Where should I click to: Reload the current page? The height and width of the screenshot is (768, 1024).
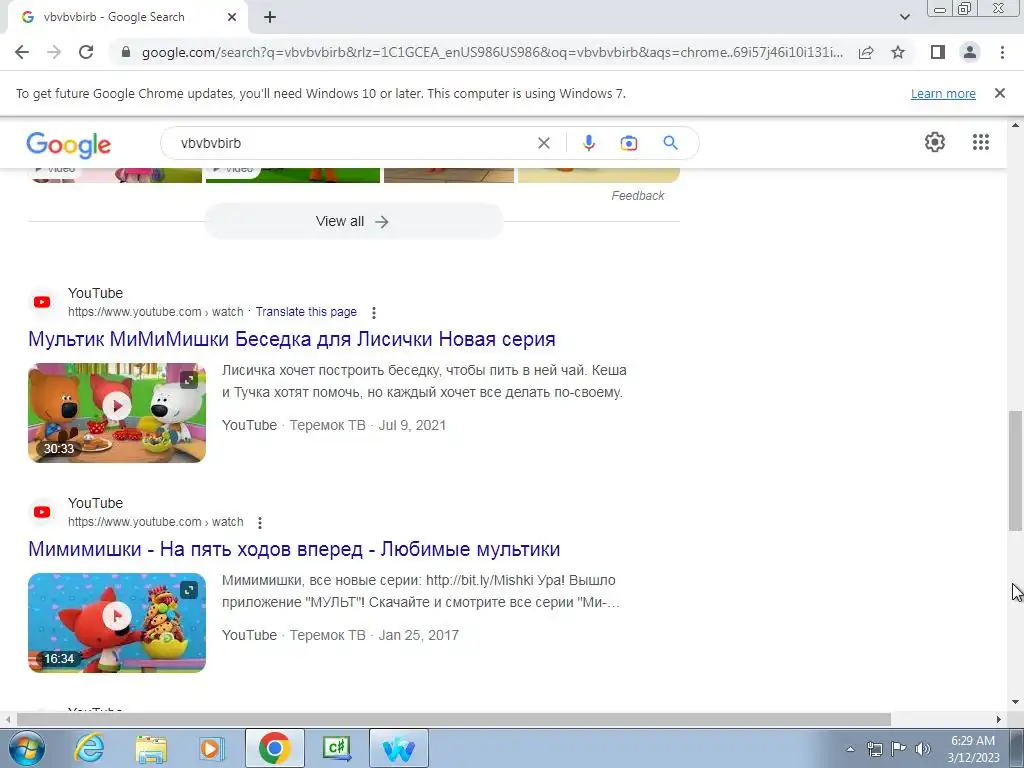[x=86, y=52]
